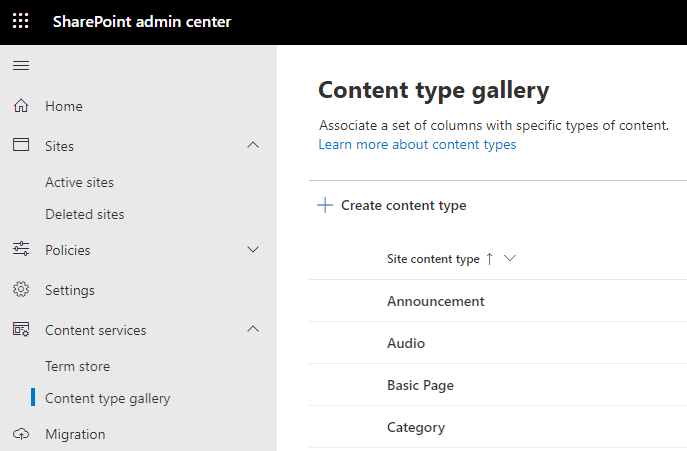Image resolution: width=687 pixels, height=451 pixels.
Task: Go to Term store
Action: 77,366
